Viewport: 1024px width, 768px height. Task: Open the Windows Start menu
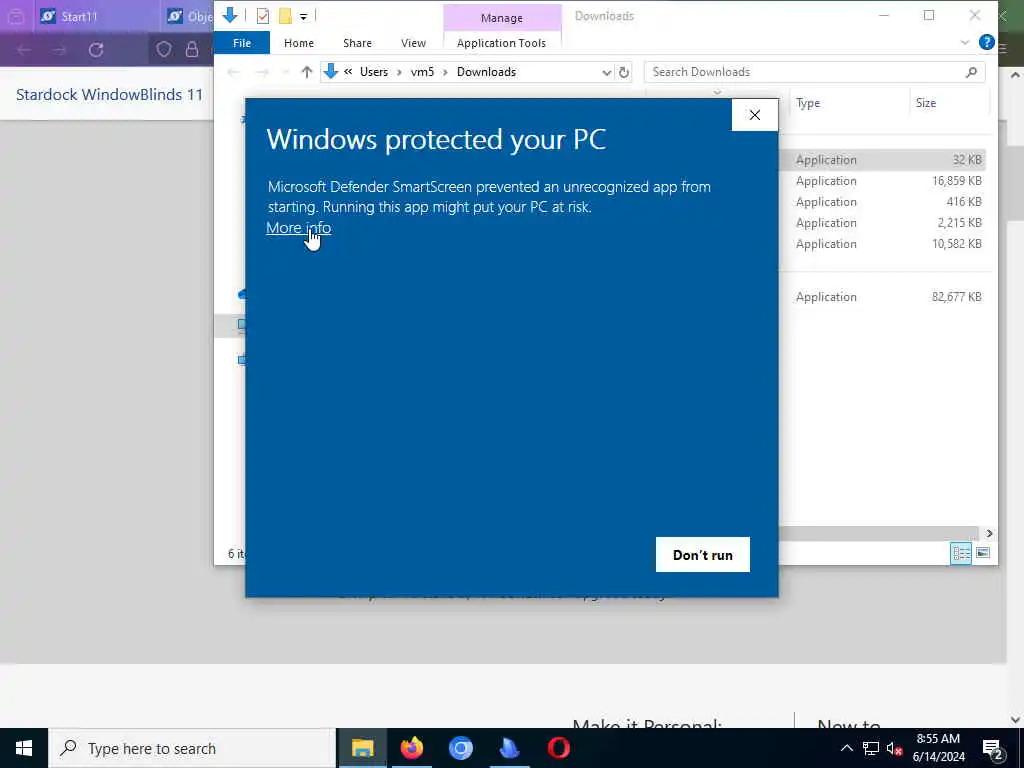pyautogui.click(x=24, y=748)
